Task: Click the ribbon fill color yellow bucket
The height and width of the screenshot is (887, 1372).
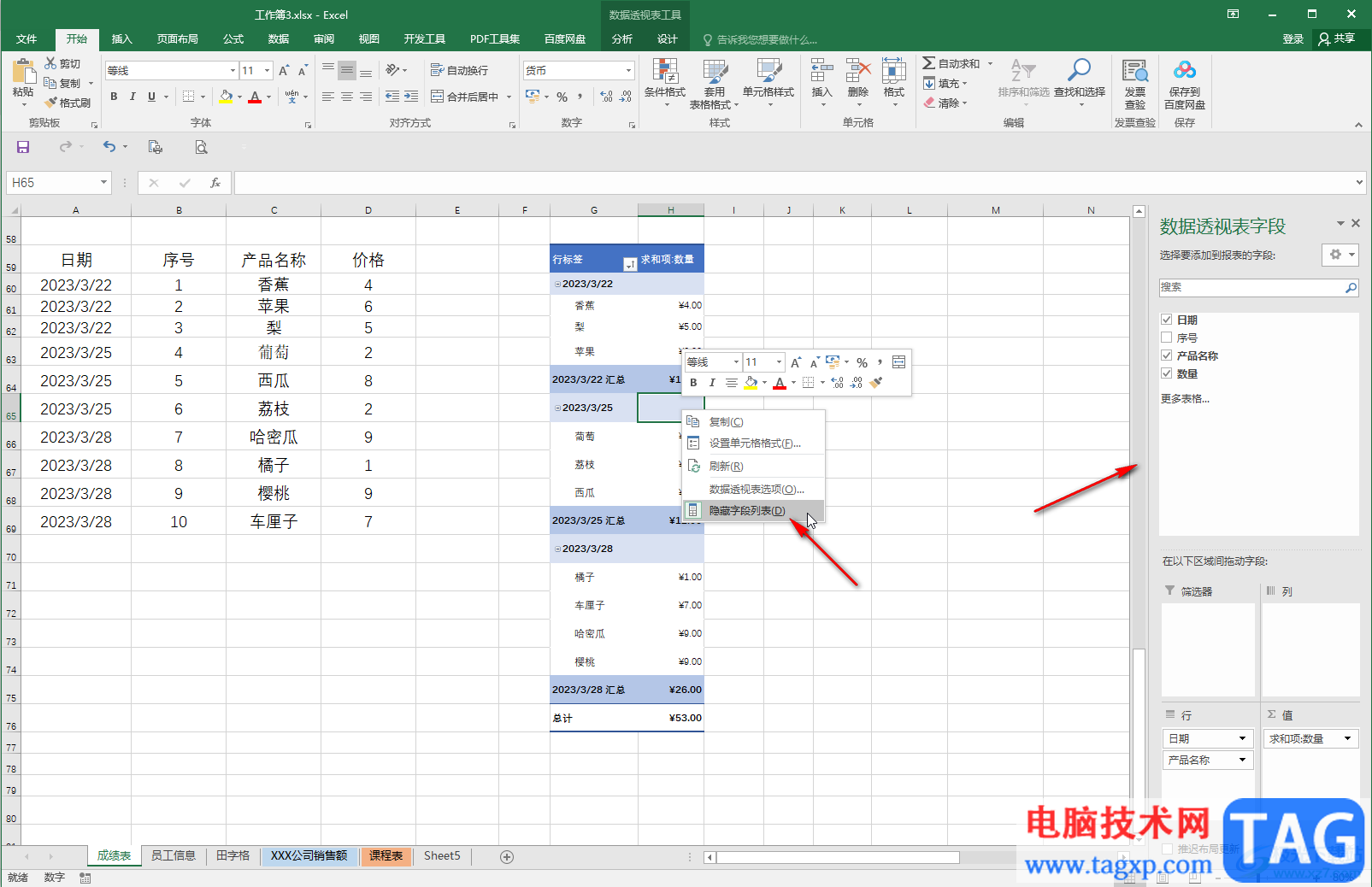Action: [x=226, y=97]
